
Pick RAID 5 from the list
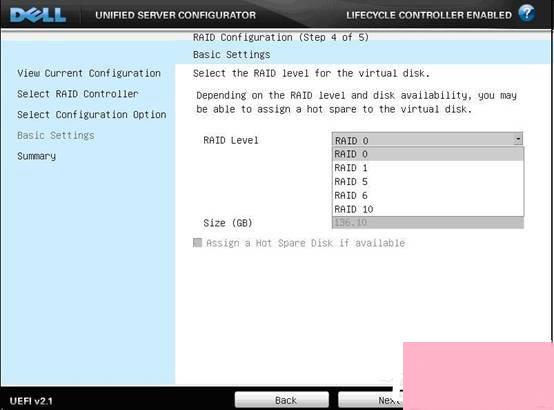[428, 182]
